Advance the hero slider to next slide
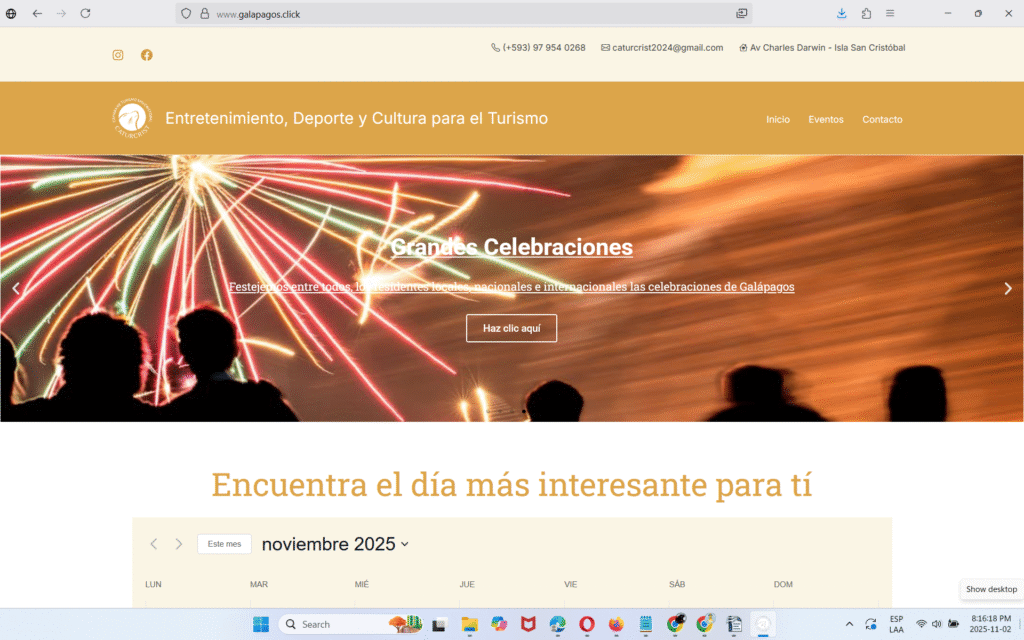The height and width of the screenshot is (640, 1024). click(x=1007, y=289)
